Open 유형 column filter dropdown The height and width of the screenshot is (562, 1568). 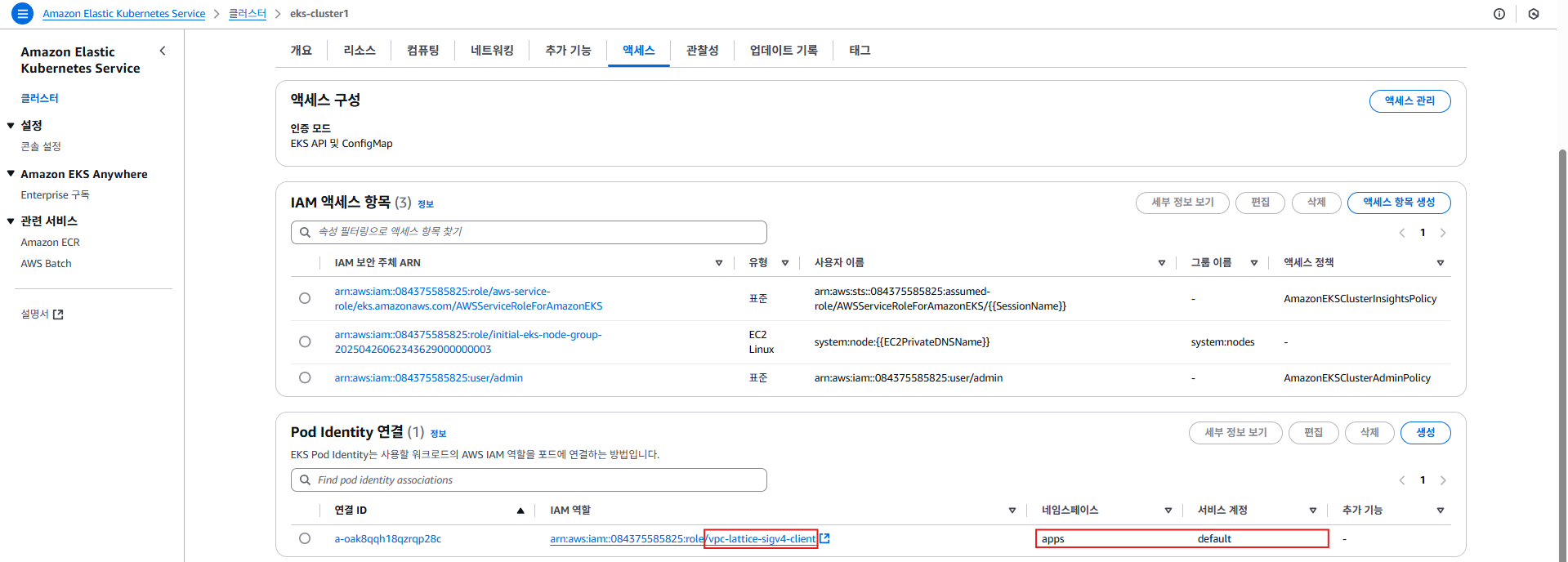tap(785, 263)
